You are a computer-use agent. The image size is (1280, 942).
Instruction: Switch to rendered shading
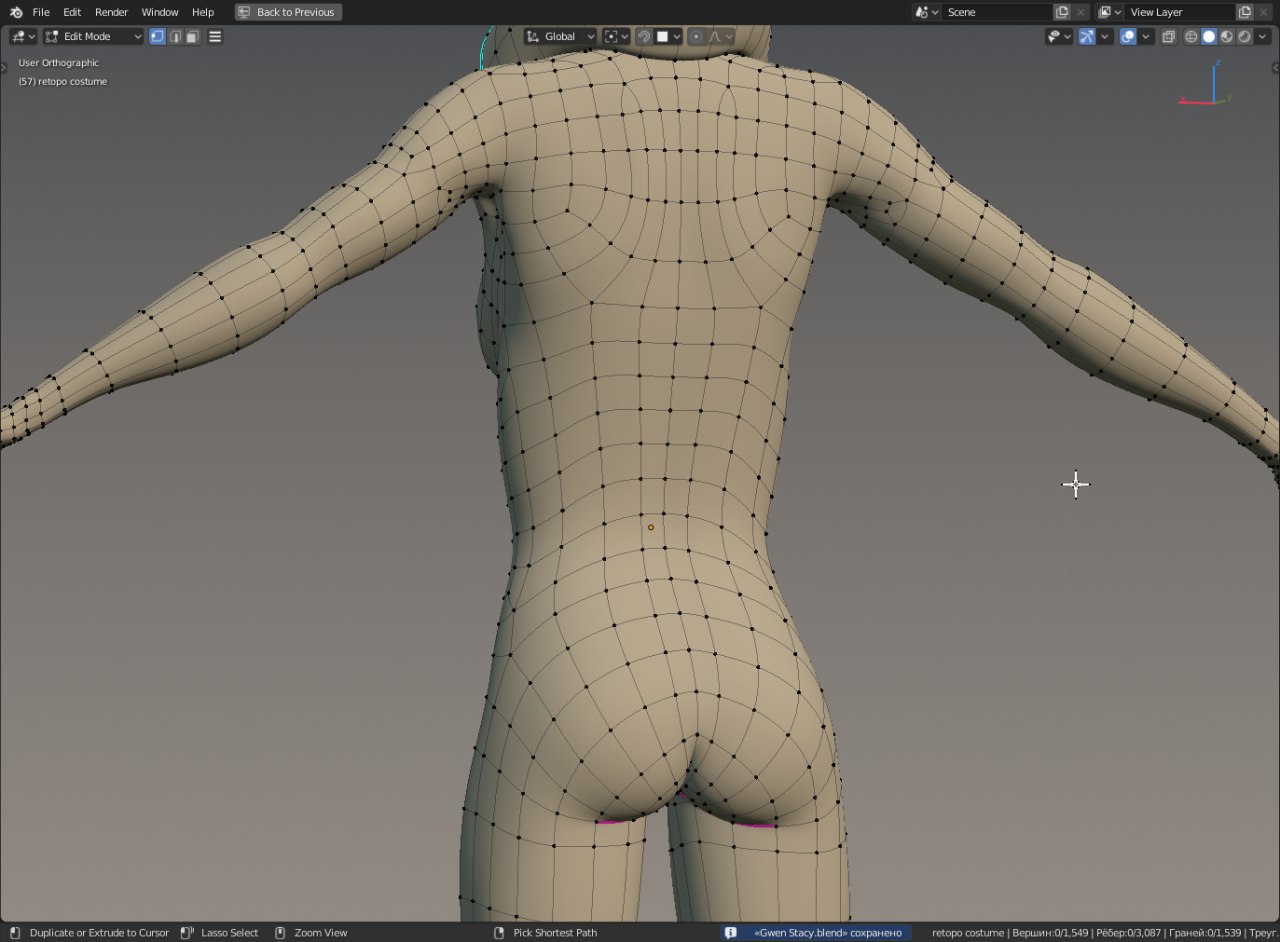(1244, 36)
